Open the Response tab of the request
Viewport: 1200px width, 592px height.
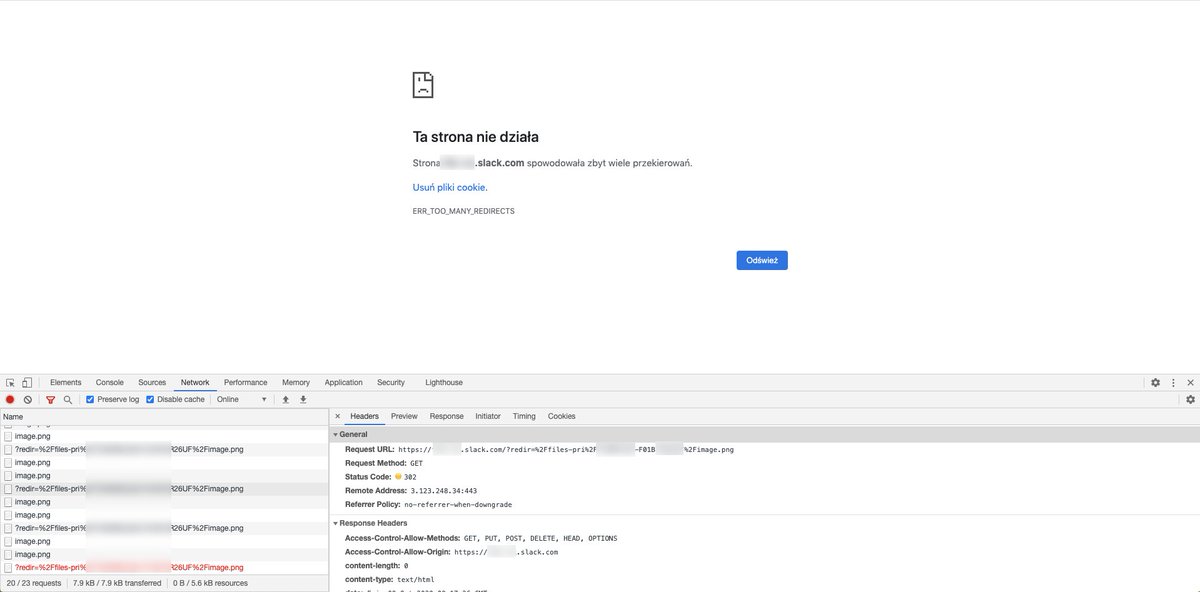point(446,416)
